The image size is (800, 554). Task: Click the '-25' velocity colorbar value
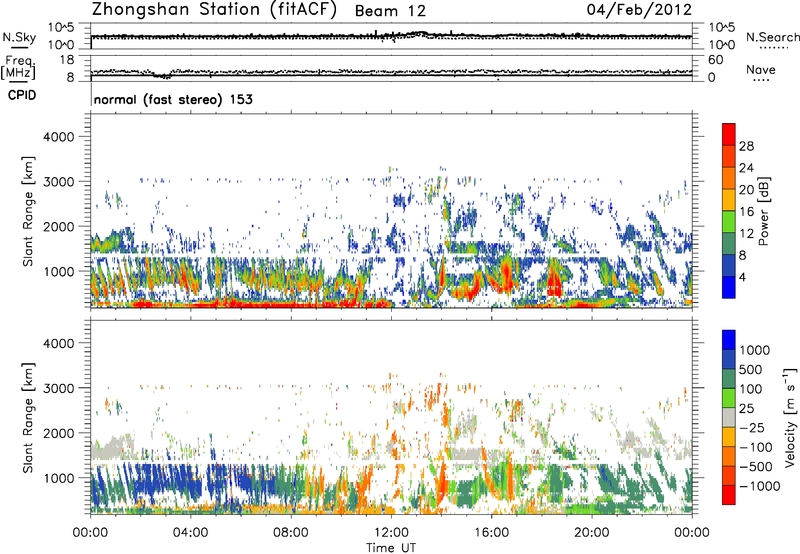(x=752, y=427)
